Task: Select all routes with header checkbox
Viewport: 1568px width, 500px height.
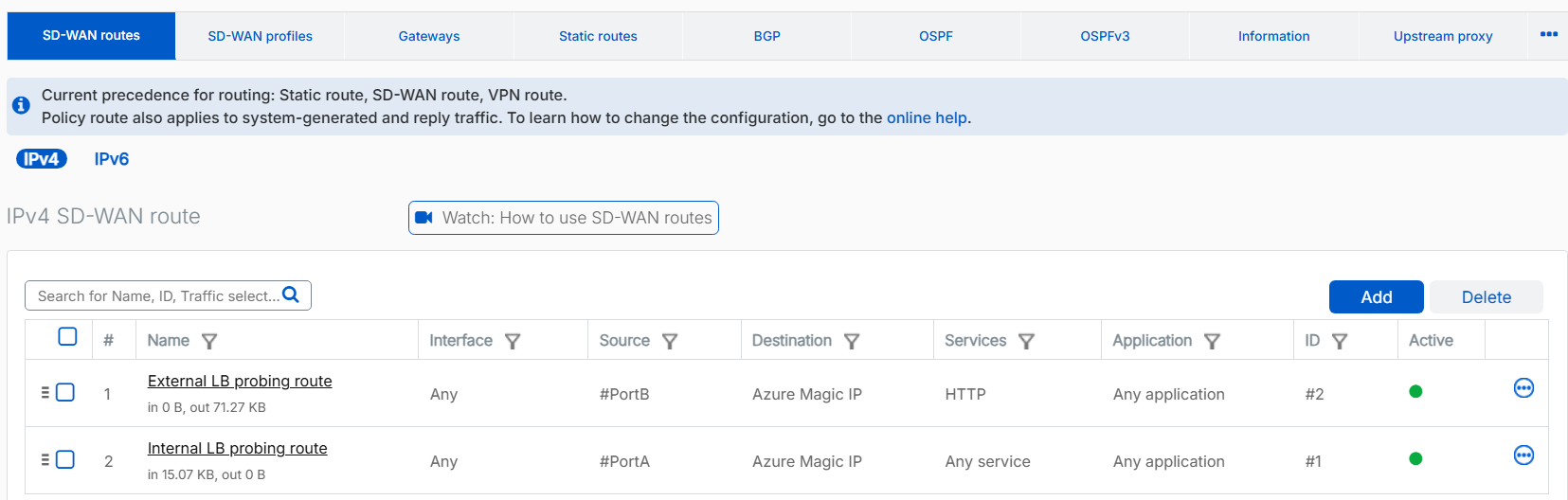Action: click(x=67, y=336)
